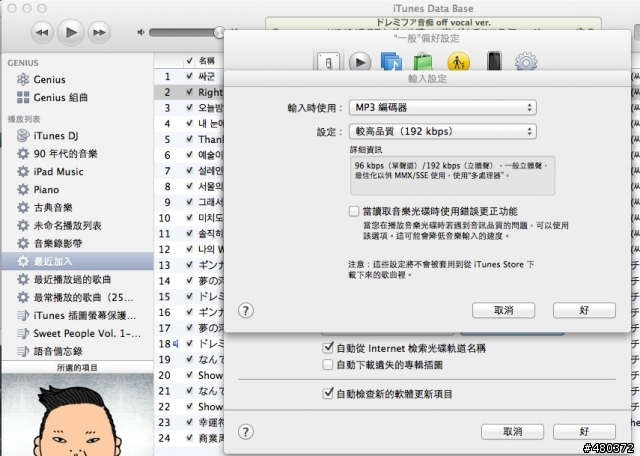Select track row 10 미치도

(189, 218)
